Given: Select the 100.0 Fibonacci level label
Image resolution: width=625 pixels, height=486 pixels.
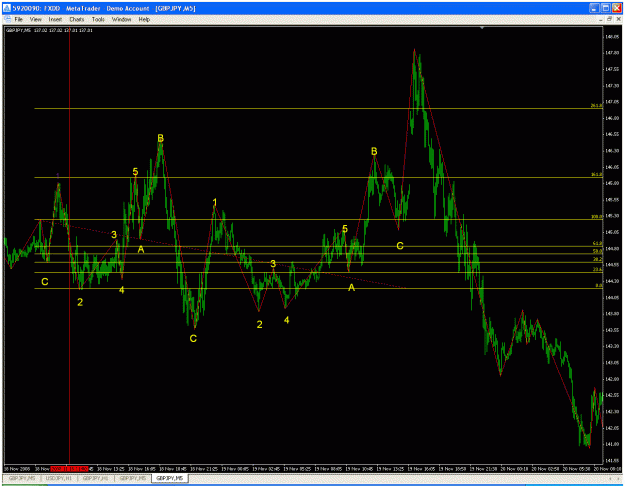Looking at the screenshot, I should coord(596,216).
